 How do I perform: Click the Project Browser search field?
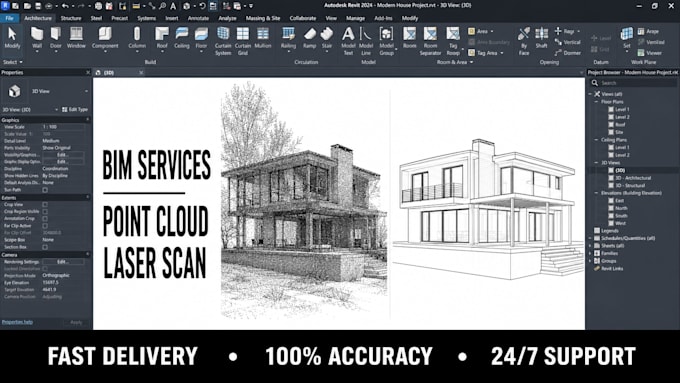[x=633, y=83]
